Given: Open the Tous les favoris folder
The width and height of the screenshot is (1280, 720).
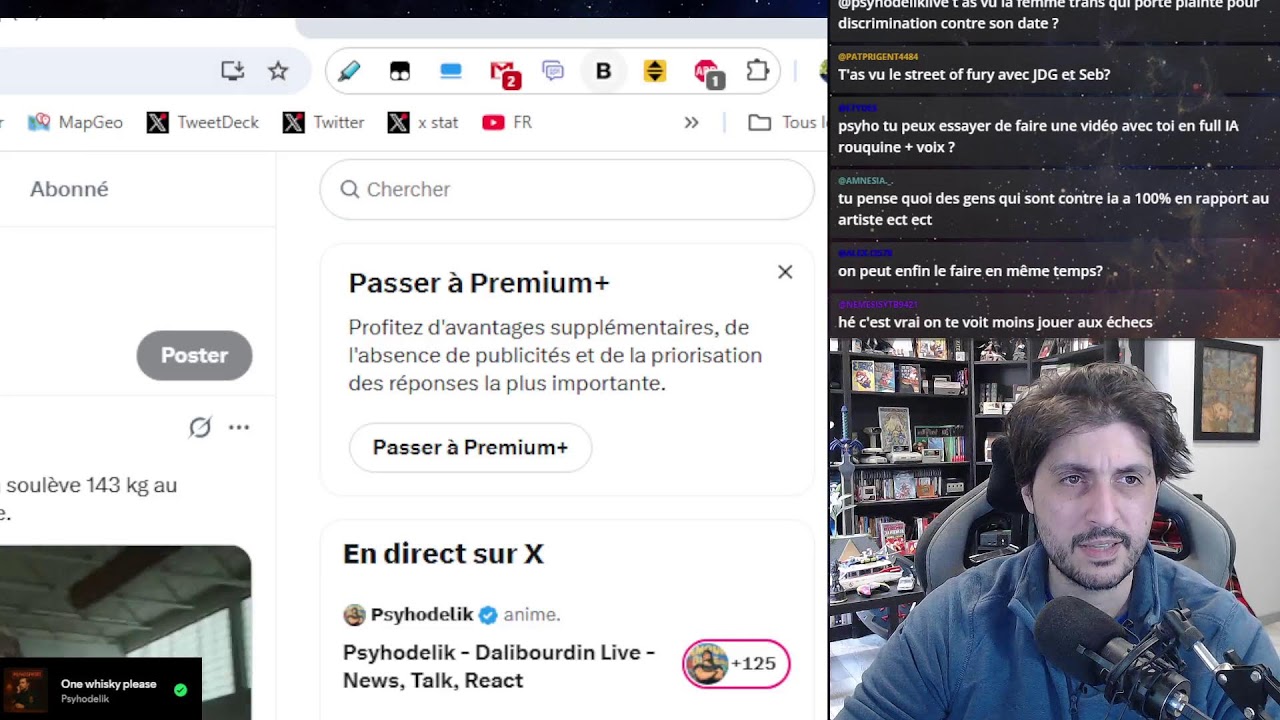Looking at the screenshot, I should pyautogui.click(x=788, y=122).
